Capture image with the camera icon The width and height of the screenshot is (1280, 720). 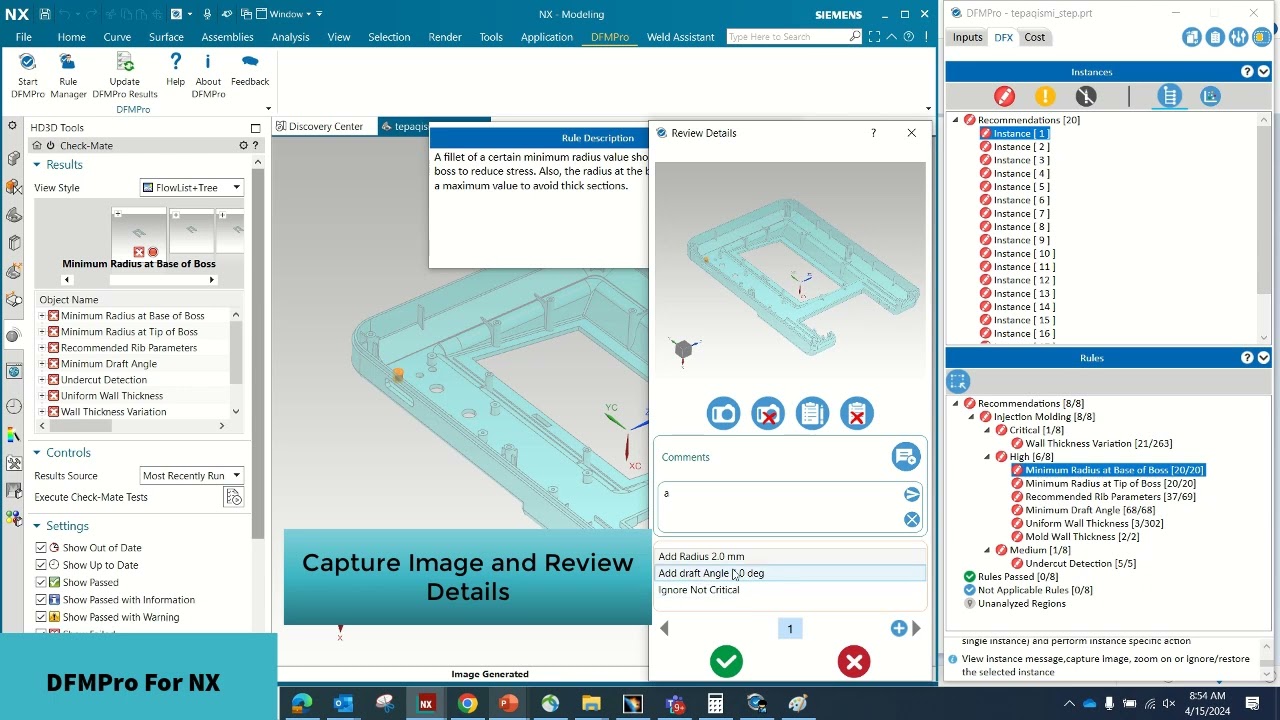tap(723, 414)
